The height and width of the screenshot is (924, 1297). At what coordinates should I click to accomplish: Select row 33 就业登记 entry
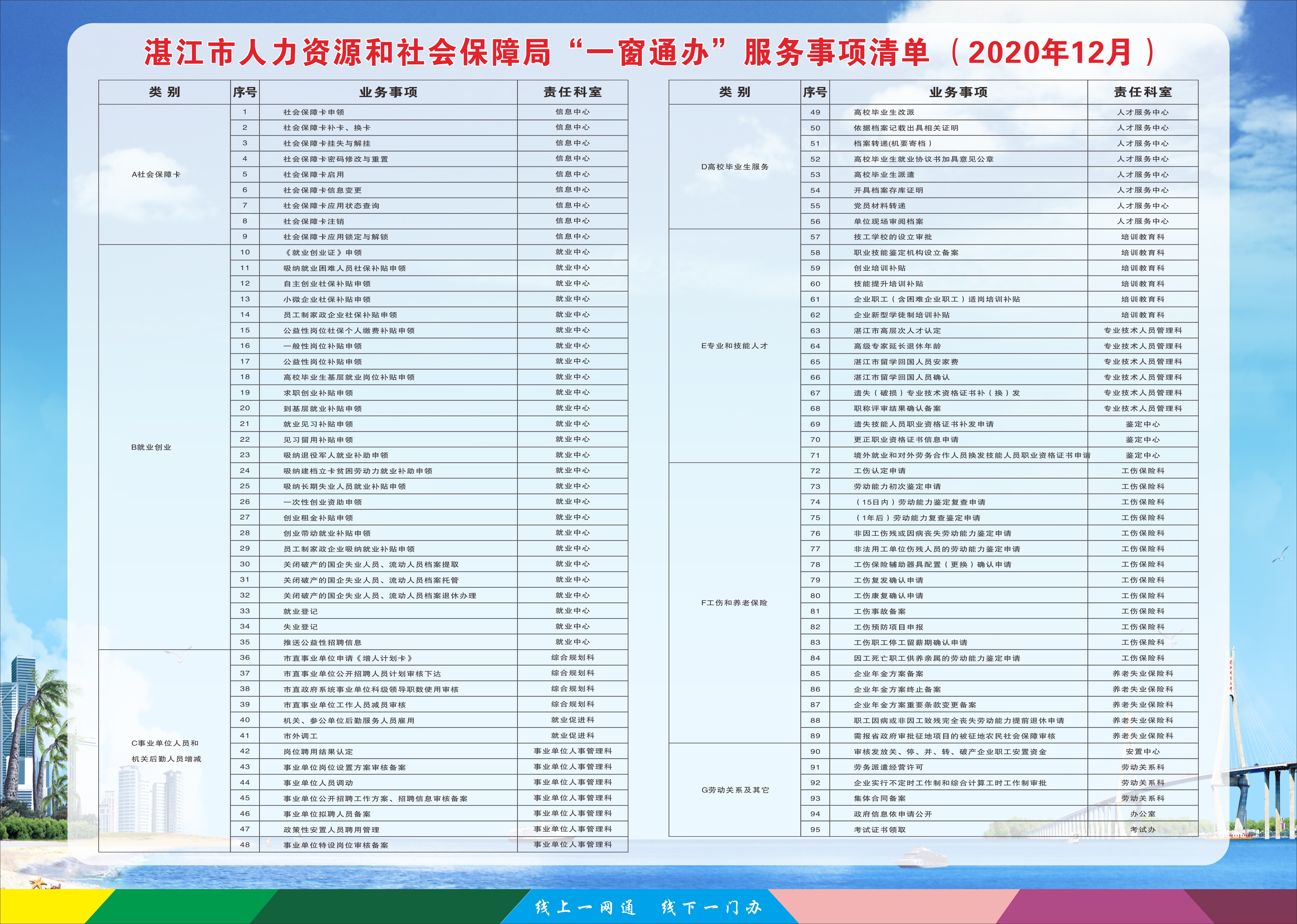301,611
